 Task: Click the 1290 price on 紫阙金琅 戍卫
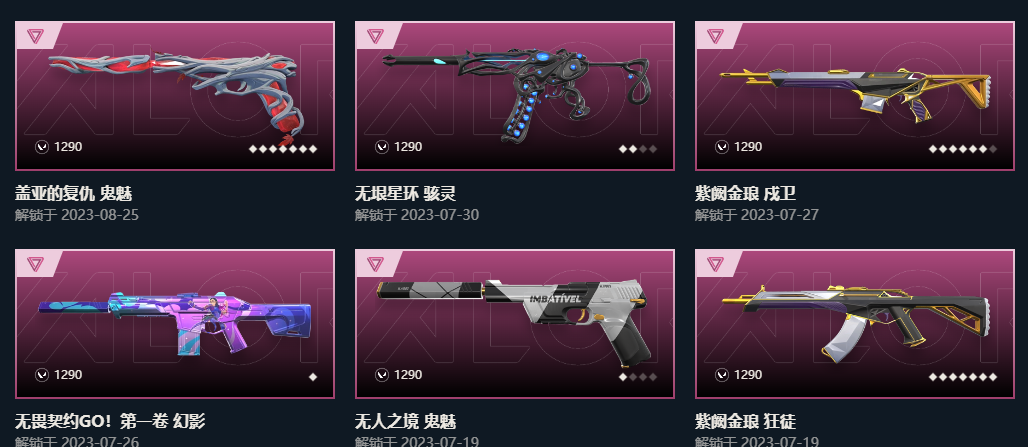(x=748, y=147)
